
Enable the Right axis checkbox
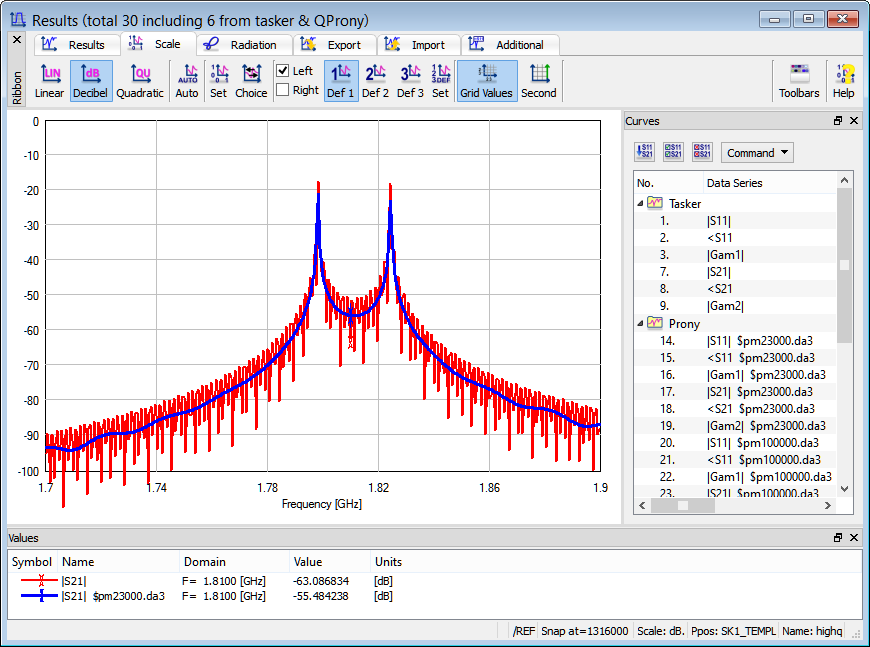(283, 90)
